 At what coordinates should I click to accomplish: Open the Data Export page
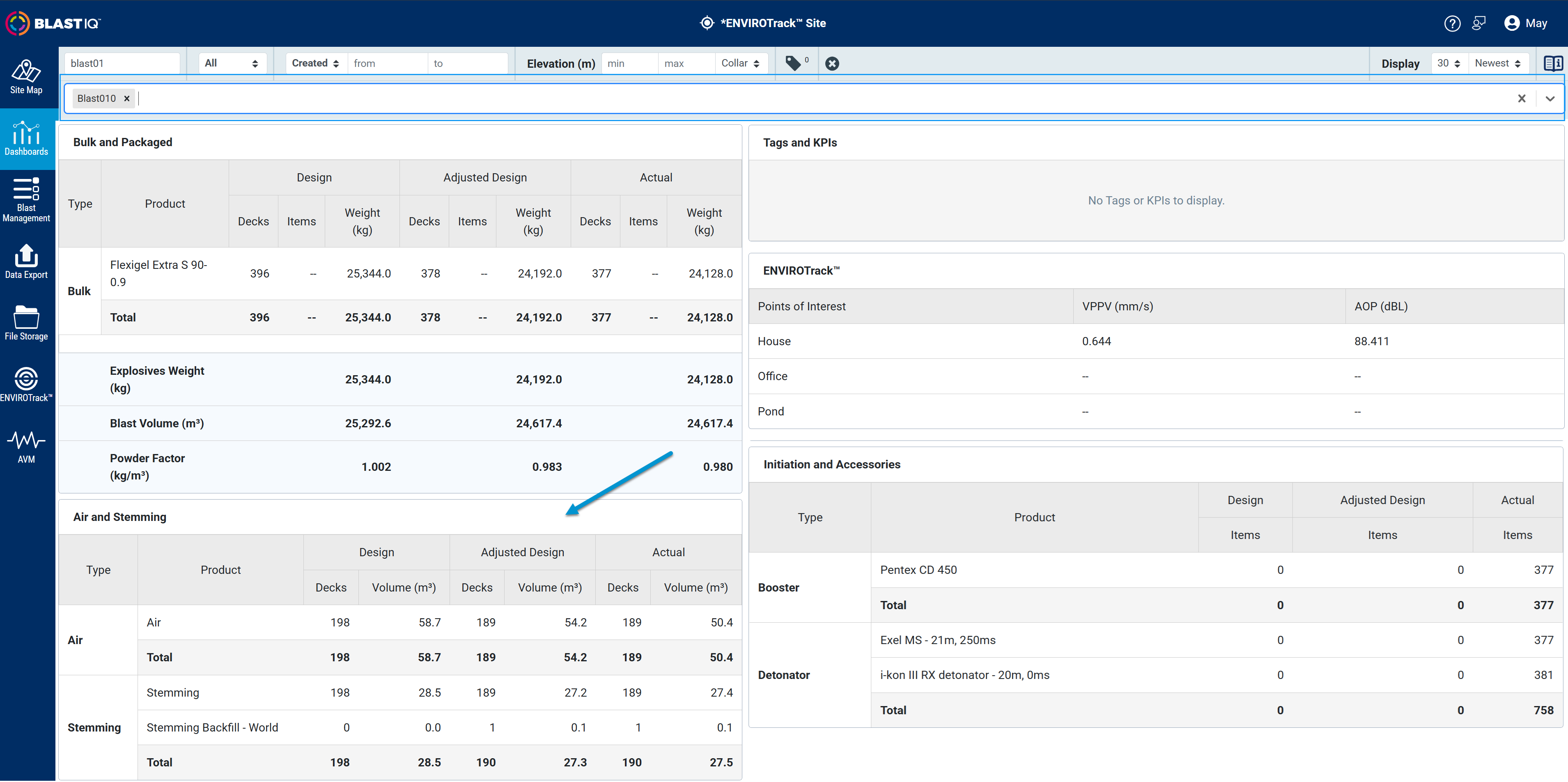[26, 261]
